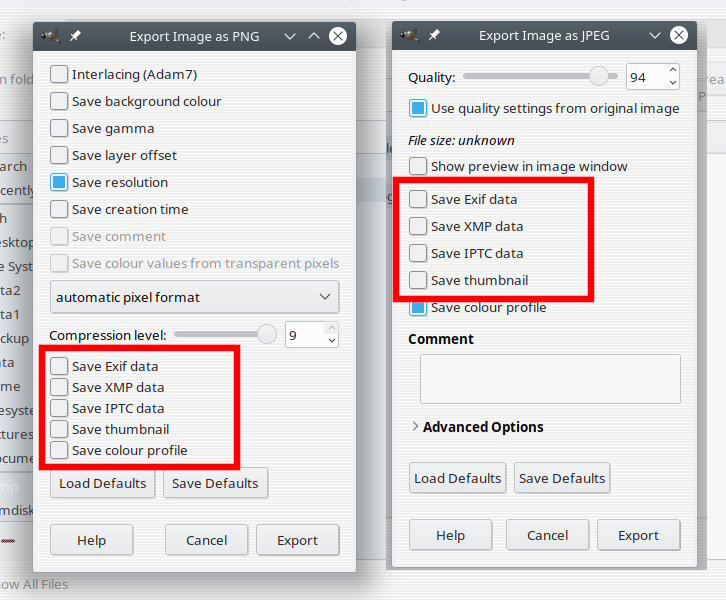The height and width of the screenshot is (600, 726).
Task: Click the JPEG Quality slider handle
Action: [x=599, y=77]
